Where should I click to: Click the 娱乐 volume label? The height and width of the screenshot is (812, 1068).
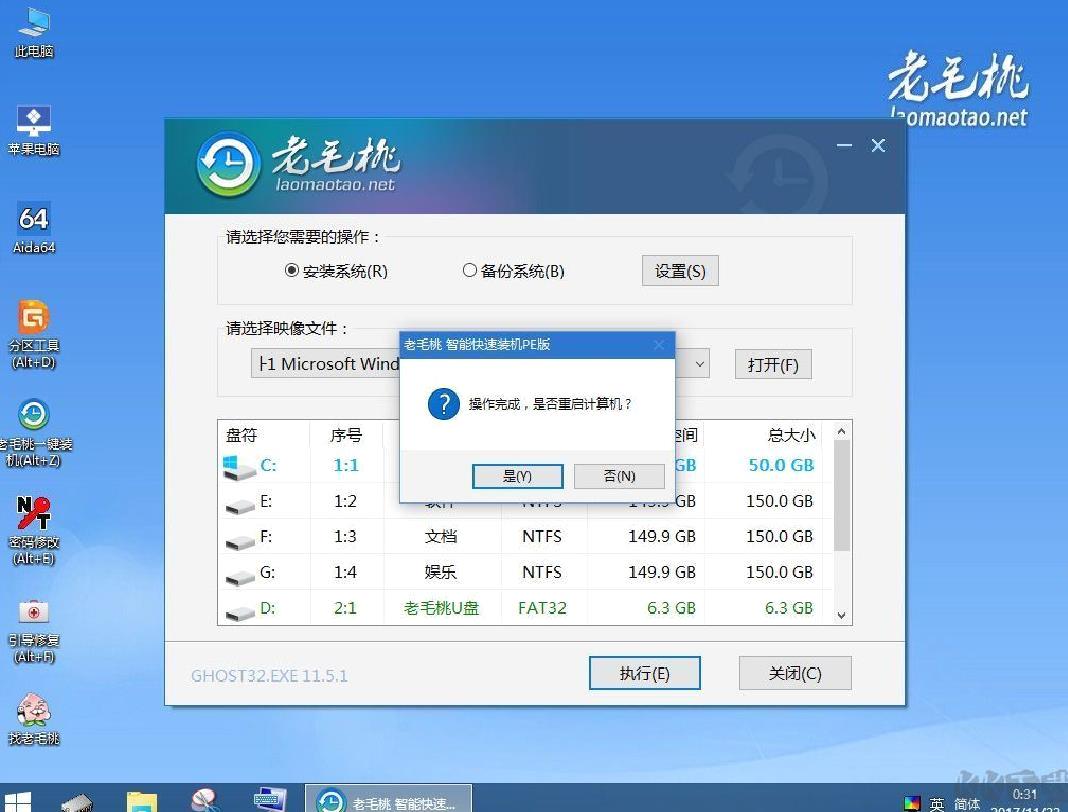(441, 572)
